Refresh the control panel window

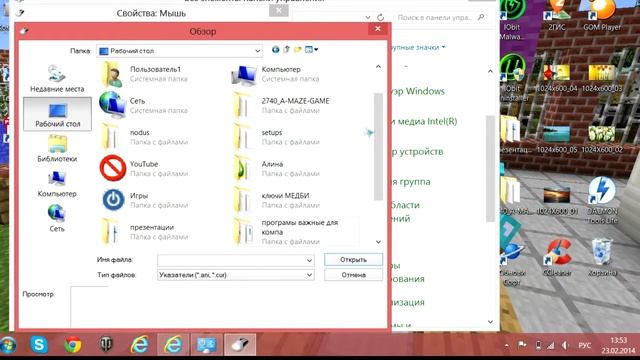380,18
